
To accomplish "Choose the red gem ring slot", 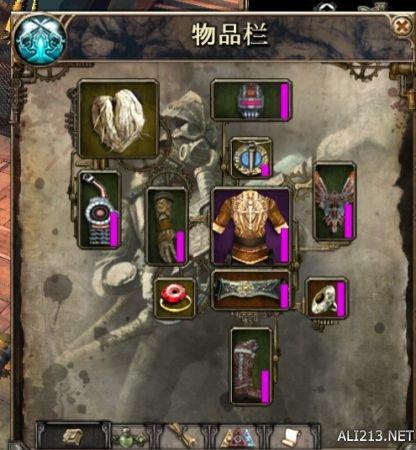I will point(175,298).
